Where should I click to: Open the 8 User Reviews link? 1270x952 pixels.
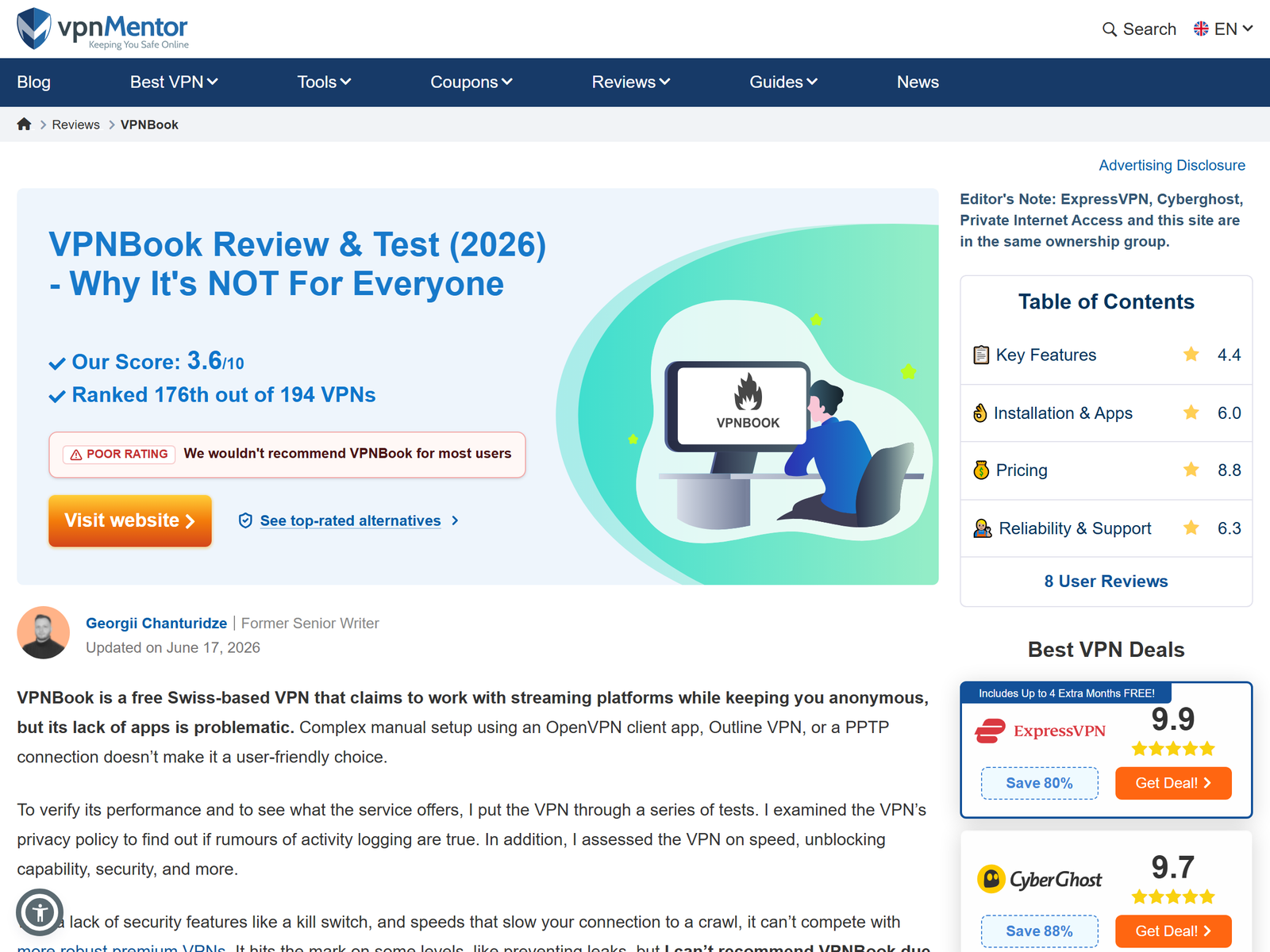[1106, 581]
